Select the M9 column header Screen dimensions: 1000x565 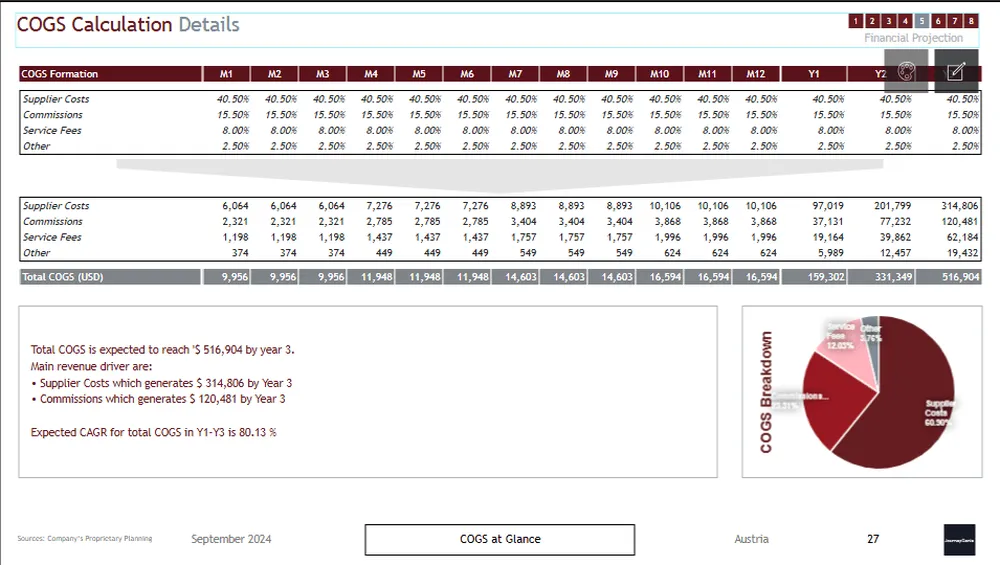point(611,73)
